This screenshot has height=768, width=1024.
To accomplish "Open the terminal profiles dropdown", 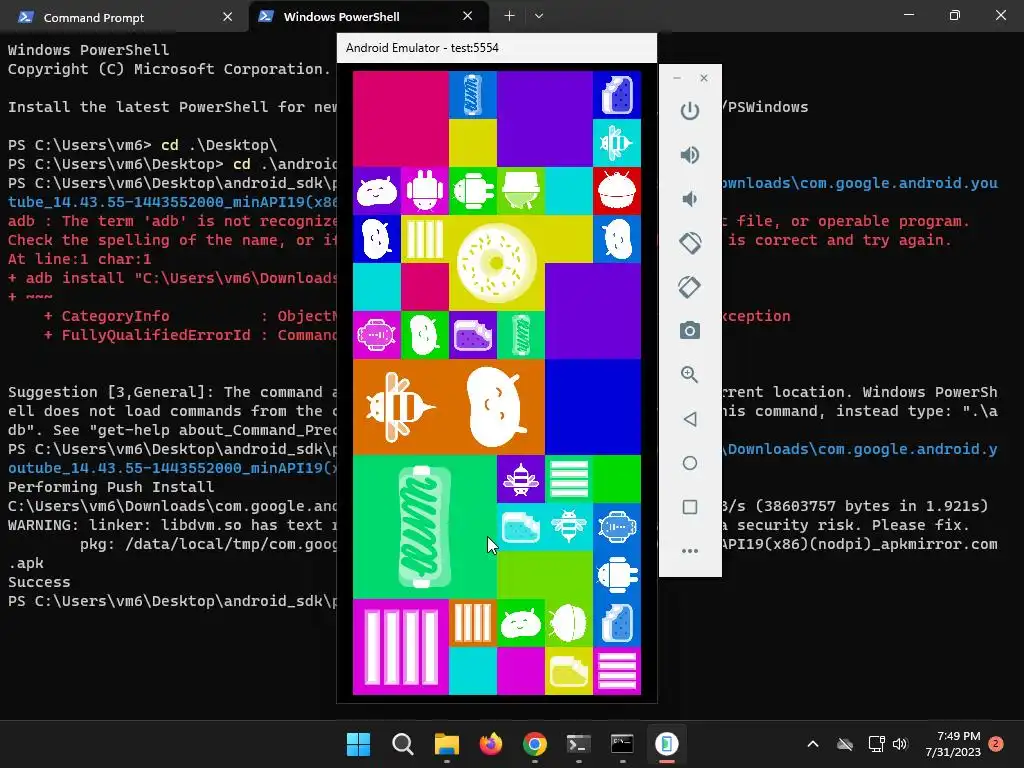I will pos(539,16).
